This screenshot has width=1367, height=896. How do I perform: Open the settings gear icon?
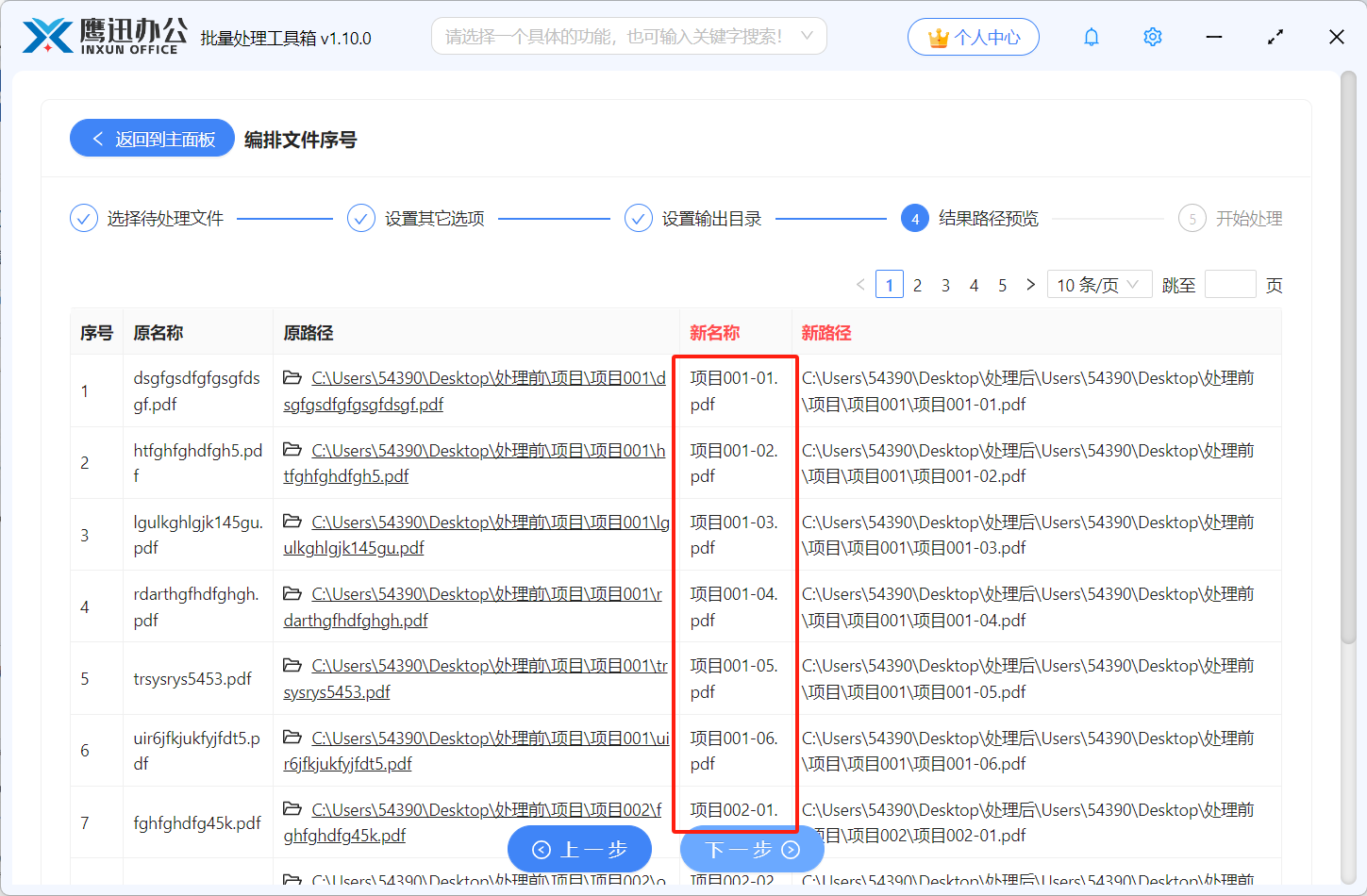[x=1152, y=36]
